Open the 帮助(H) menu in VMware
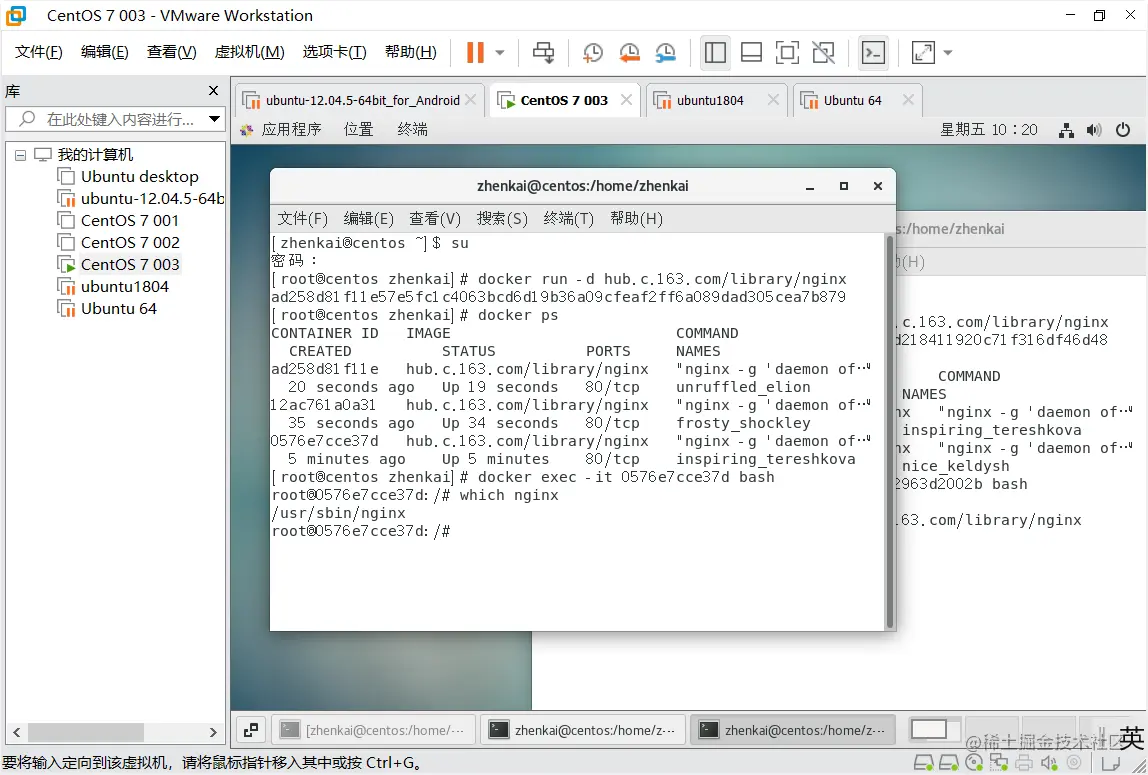The width and height of the screenshot is (1148, 775). click(x=411, y=52)
